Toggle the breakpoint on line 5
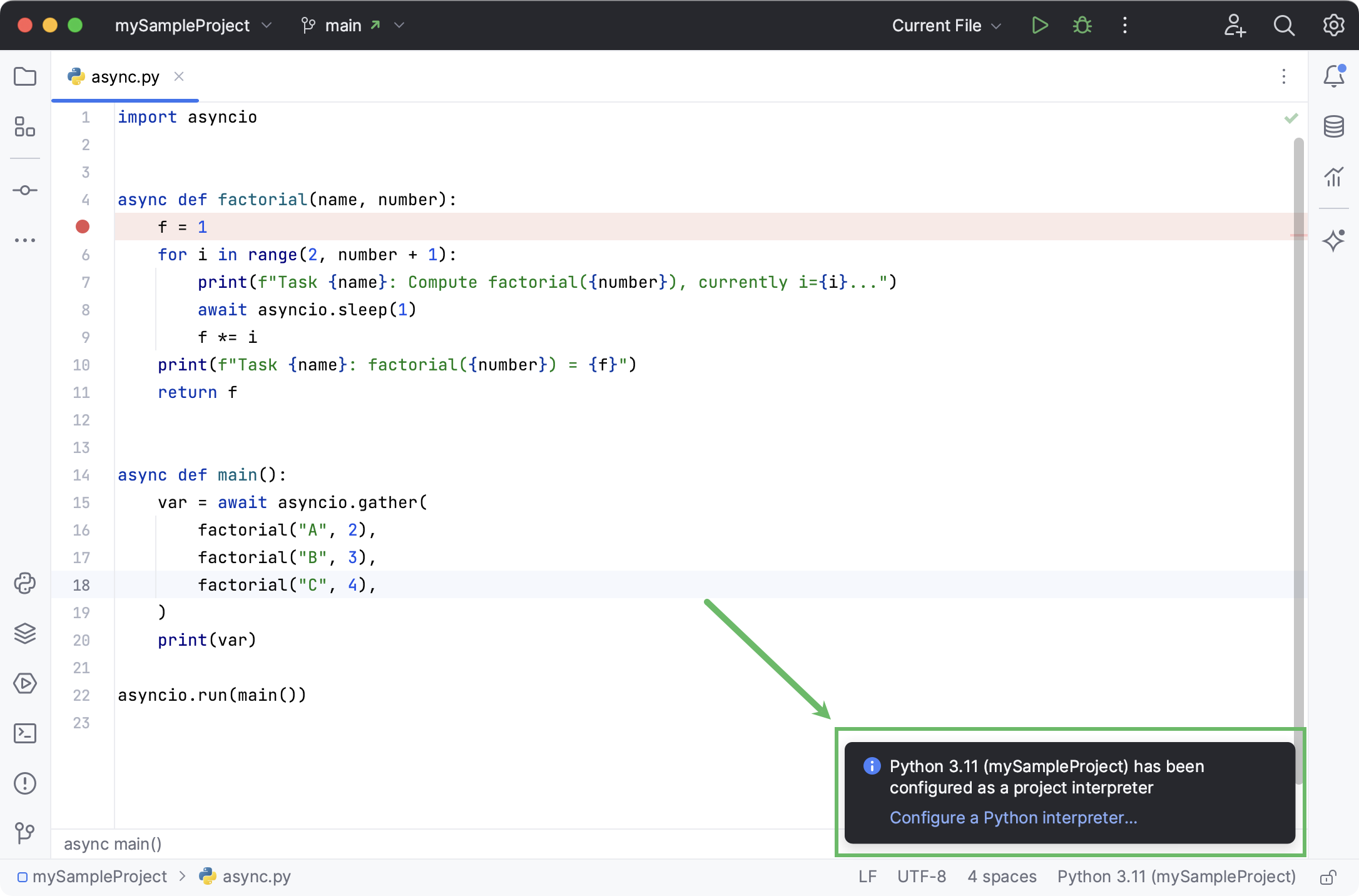This screenshot has width=1359, height=896. tap(83, 226)
